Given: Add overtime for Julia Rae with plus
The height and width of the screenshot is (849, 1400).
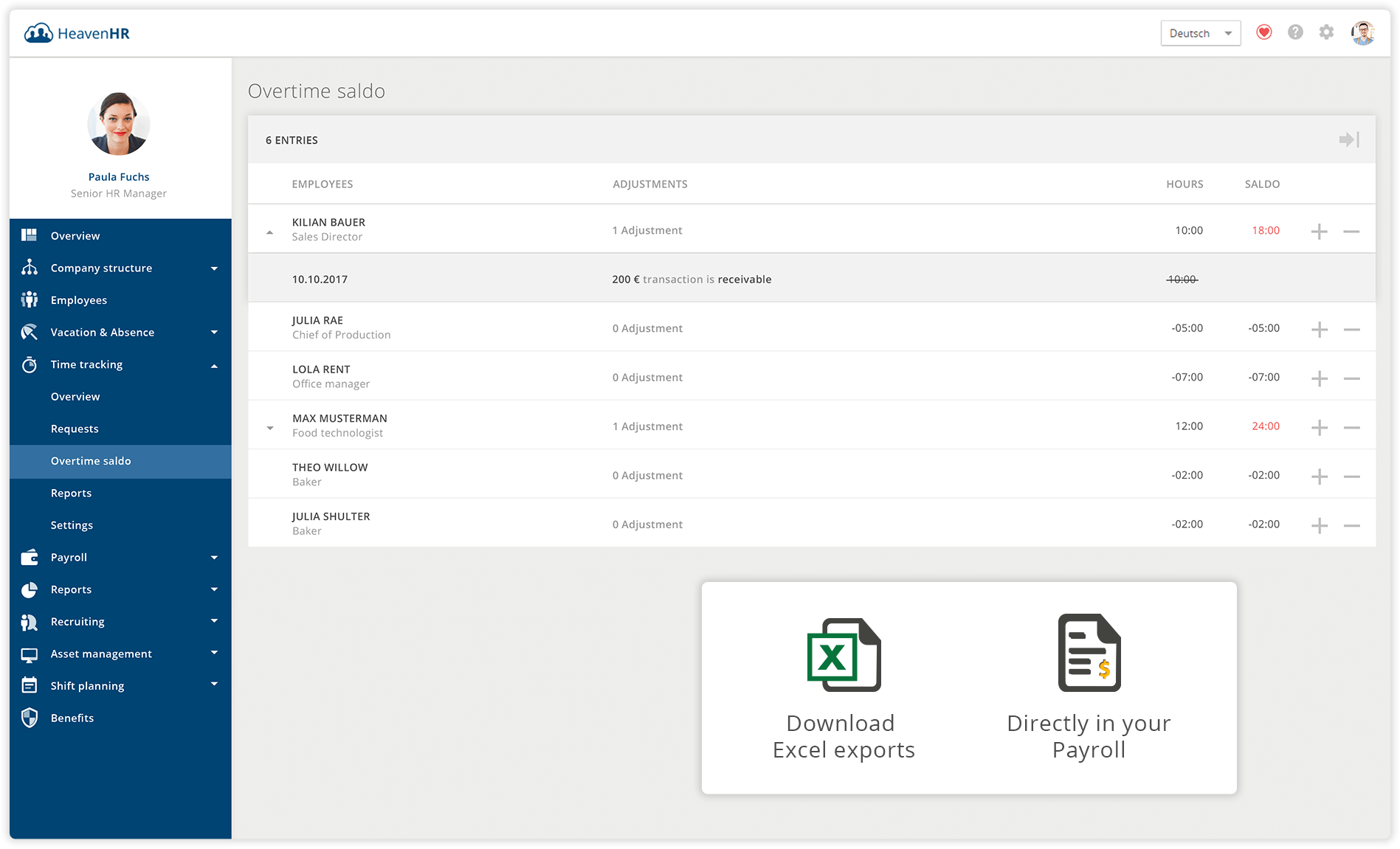Looking at the screenshot, I should click(1320, 330).
